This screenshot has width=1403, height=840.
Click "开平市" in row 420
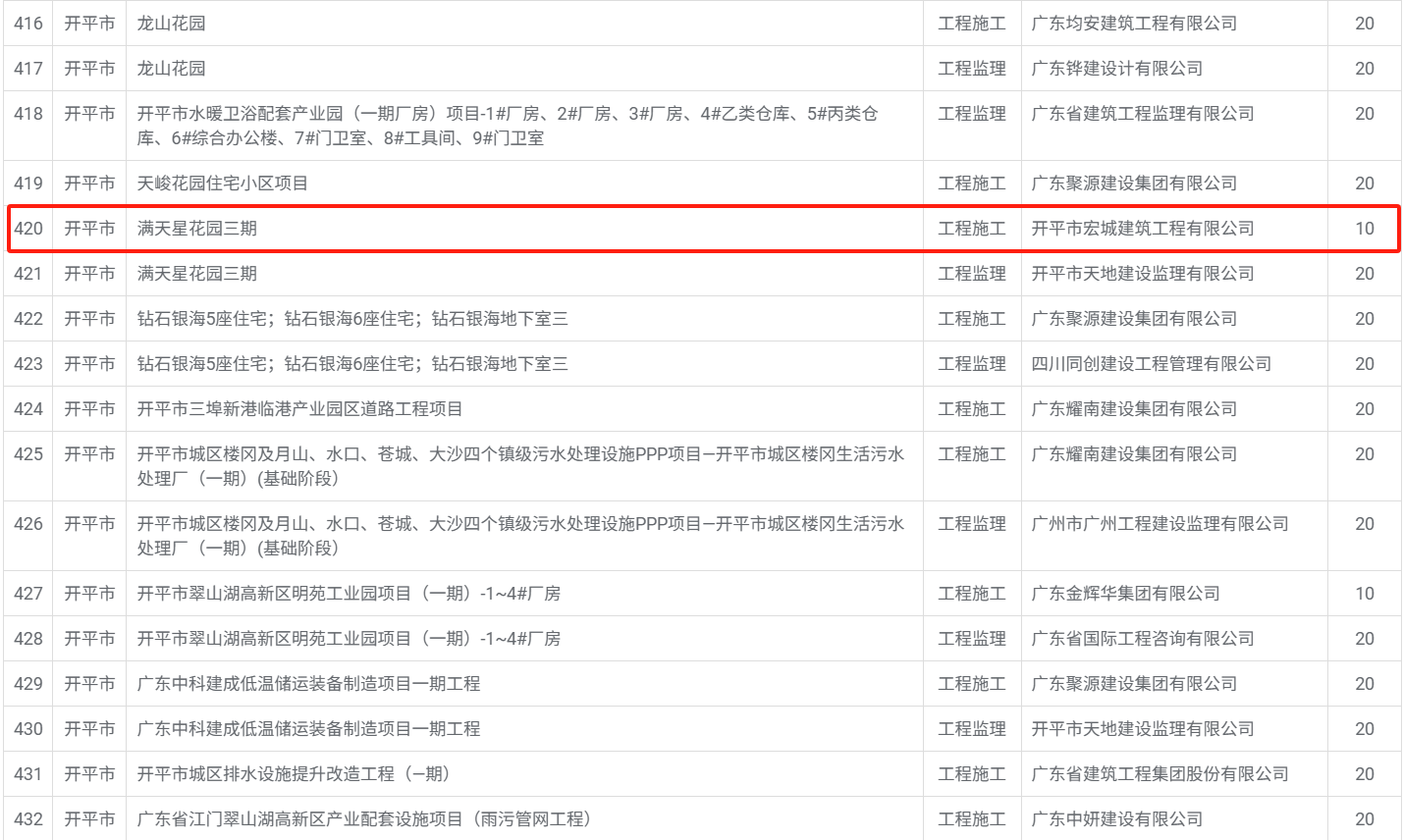[89, 229]
